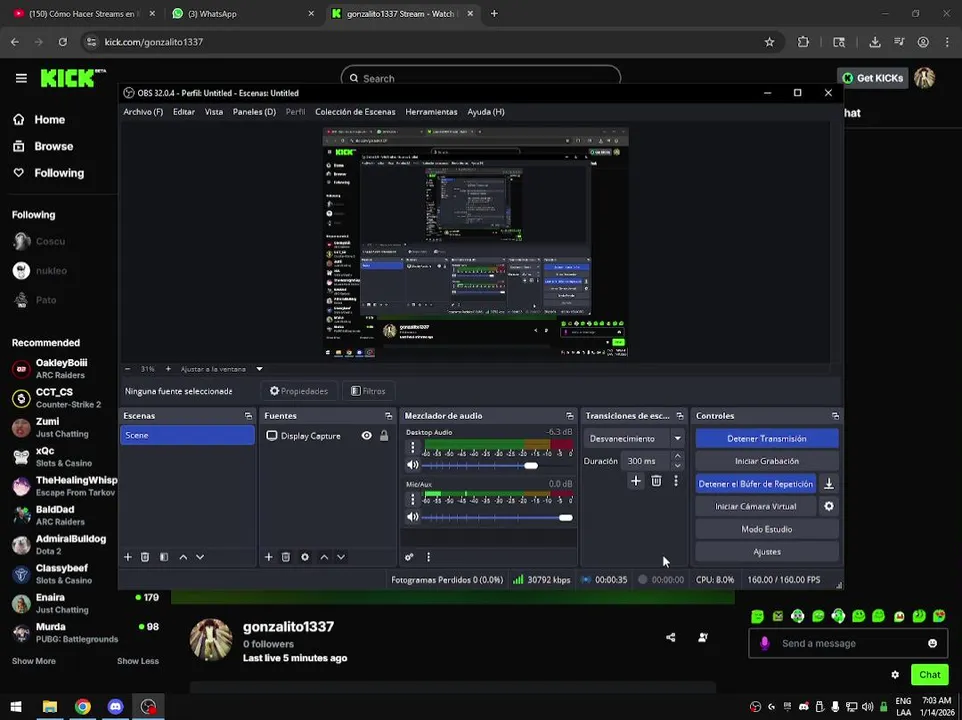Move source down in Fuentes toolbar
962x720 pixels.
pos(341,557)
